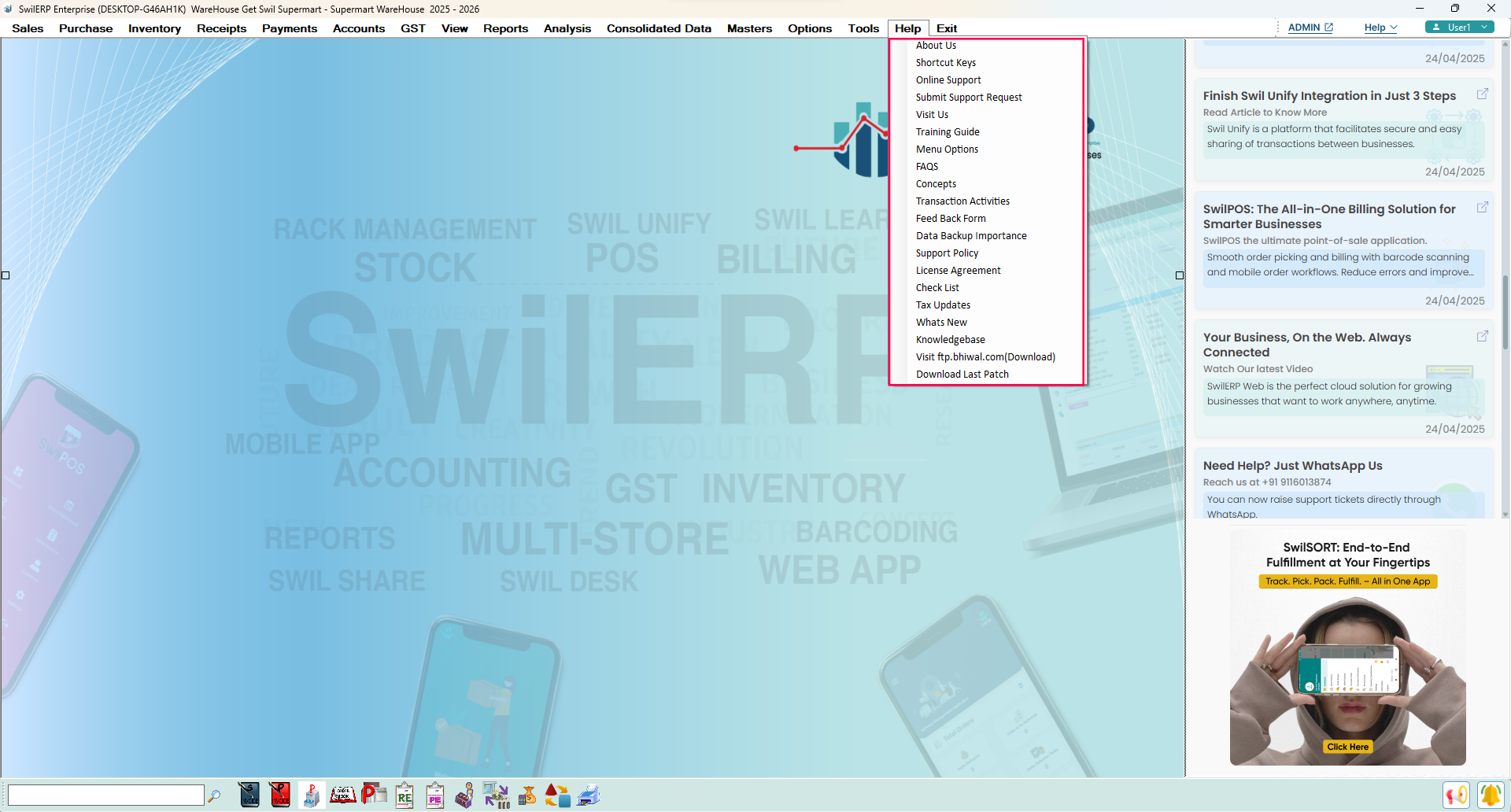Choose Online Support in Help menu

(x=948, y=80)
